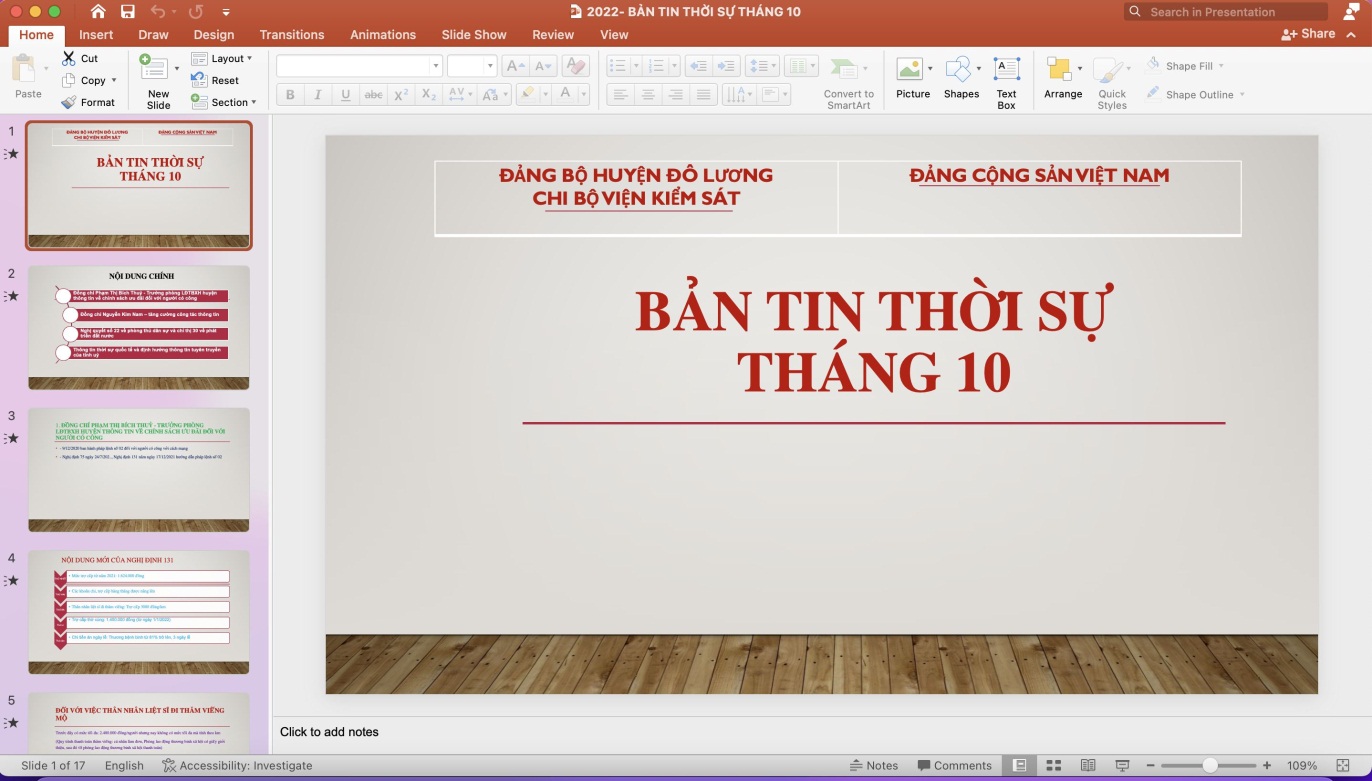Toggle Subscript formatting
The image size is (1372, 781).
(429, 95)
